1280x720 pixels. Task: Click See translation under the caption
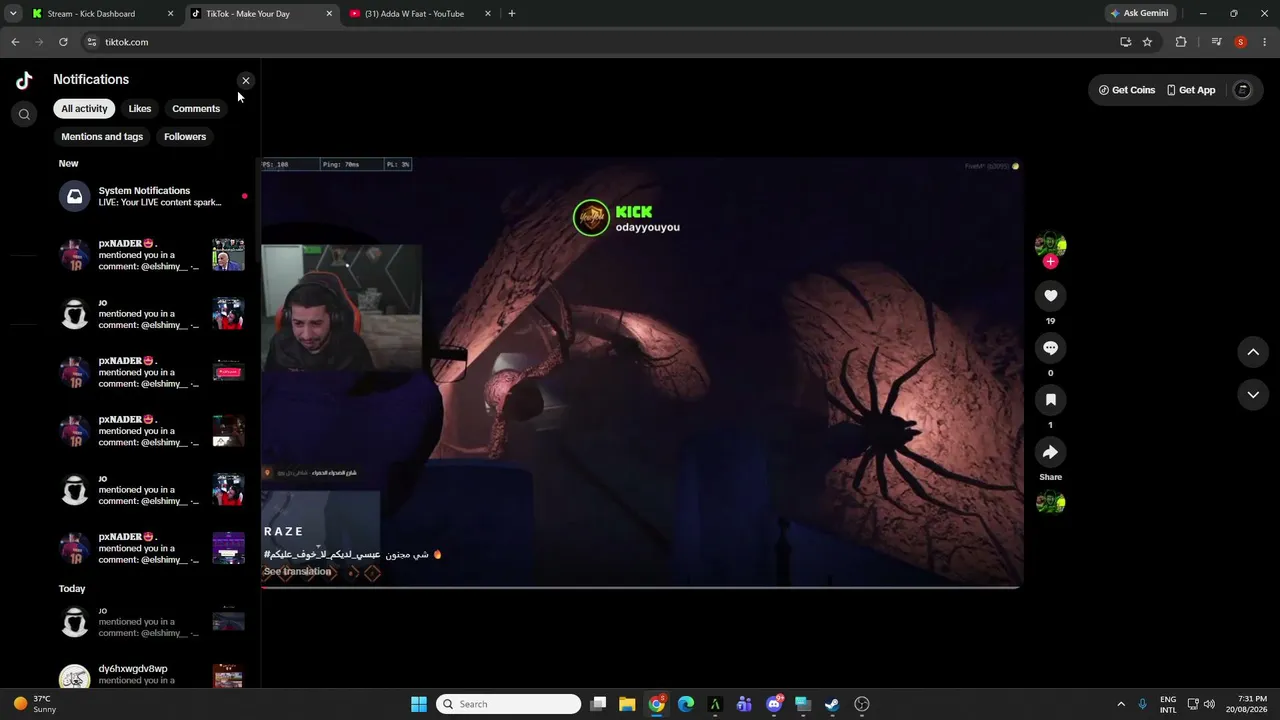(297, 572)
